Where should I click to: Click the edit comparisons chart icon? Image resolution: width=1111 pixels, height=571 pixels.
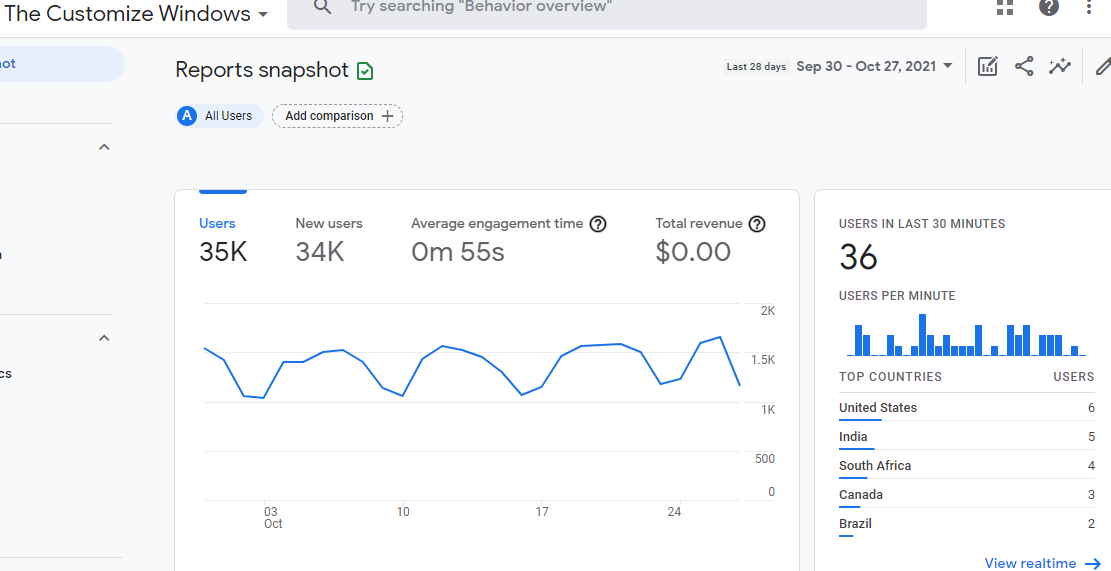(988, 67)
